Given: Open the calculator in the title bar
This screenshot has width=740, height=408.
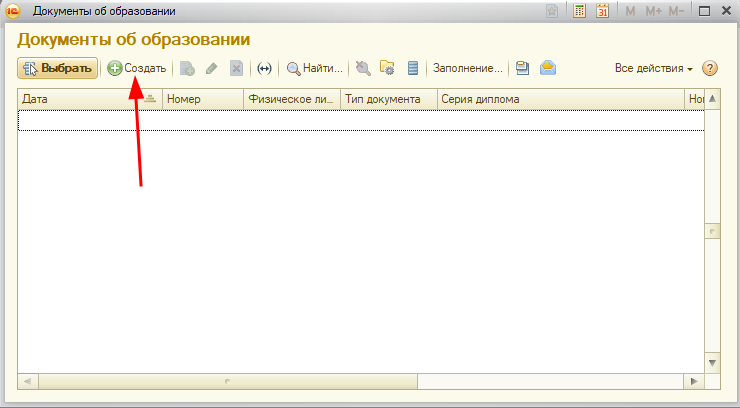Looking at the screenshot, I should point(580,11).
